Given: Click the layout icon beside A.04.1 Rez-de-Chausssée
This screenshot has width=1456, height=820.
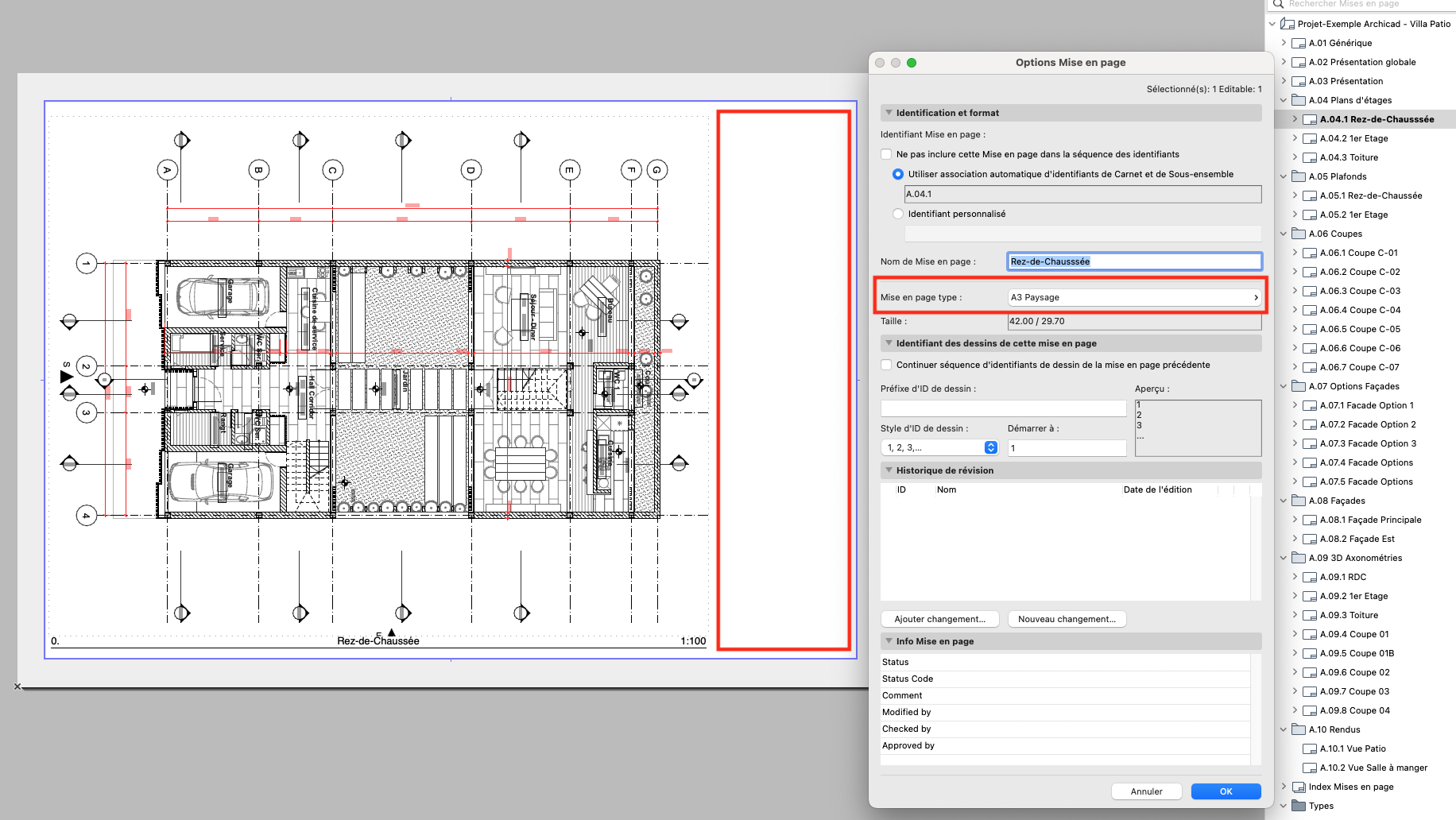Looking at the screenshot, I should click(1310, 119).
